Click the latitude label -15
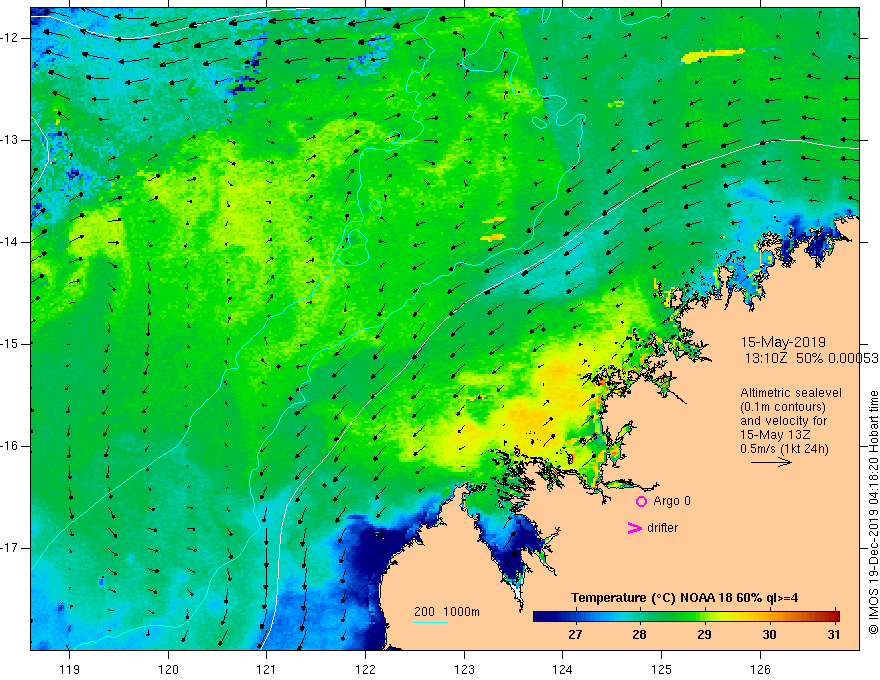The height and width of the screenshot is (680, 880). [x=11, y=344]
